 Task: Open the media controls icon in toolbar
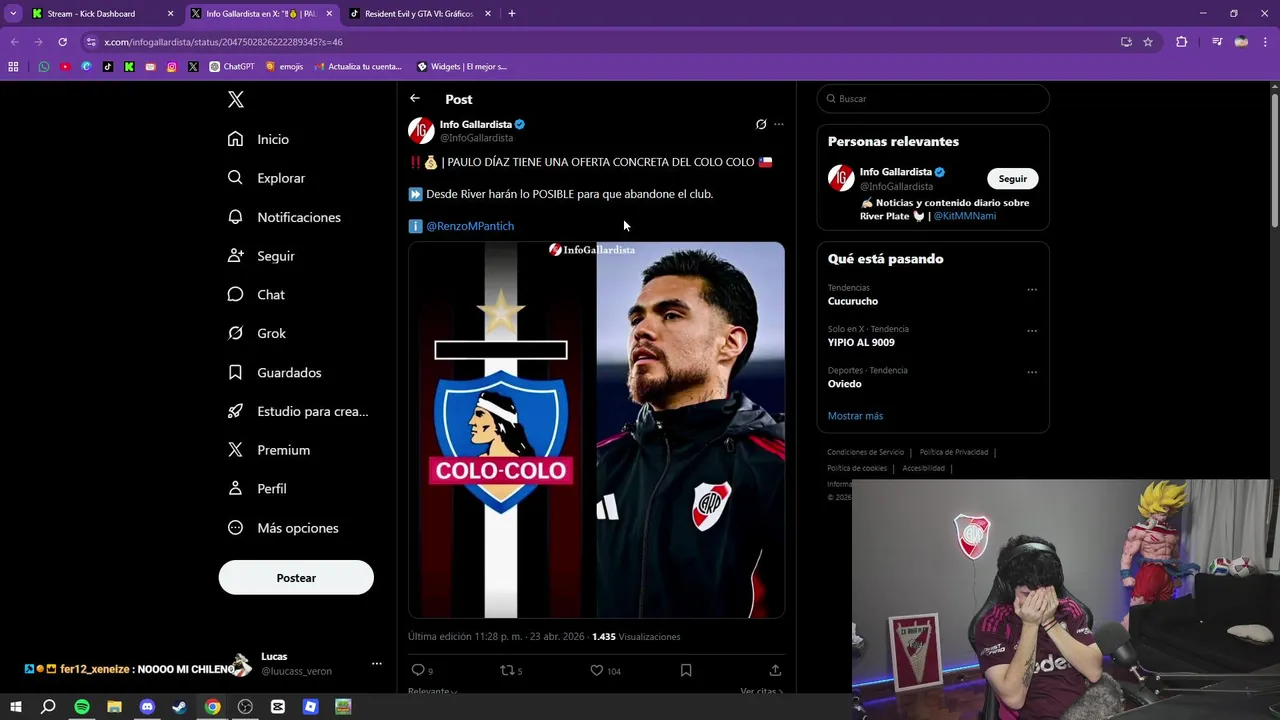click(x=1217, y=42)
